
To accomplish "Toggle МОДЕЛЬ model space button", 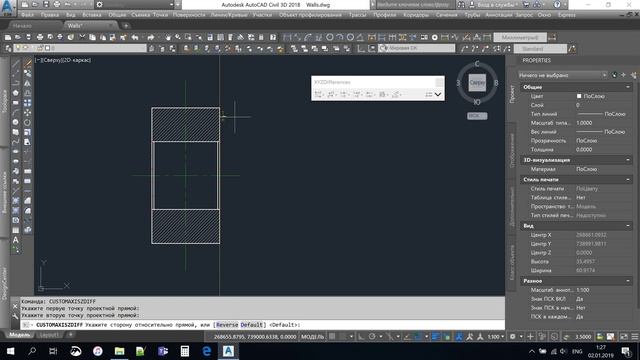I will point(312,337).
